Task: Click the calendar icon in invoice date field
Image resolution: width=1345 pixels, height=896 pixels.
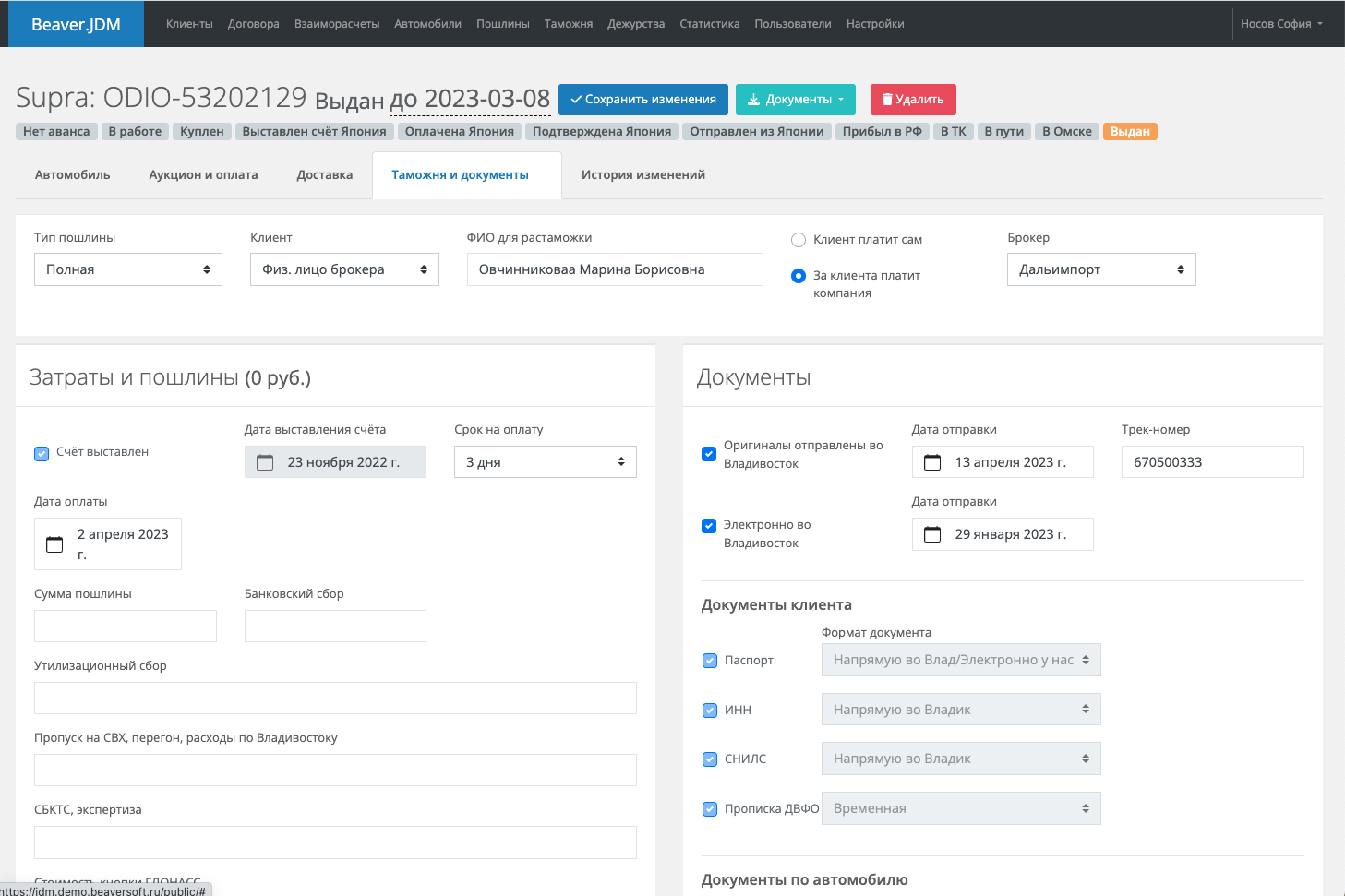Action: coord(265,462)
